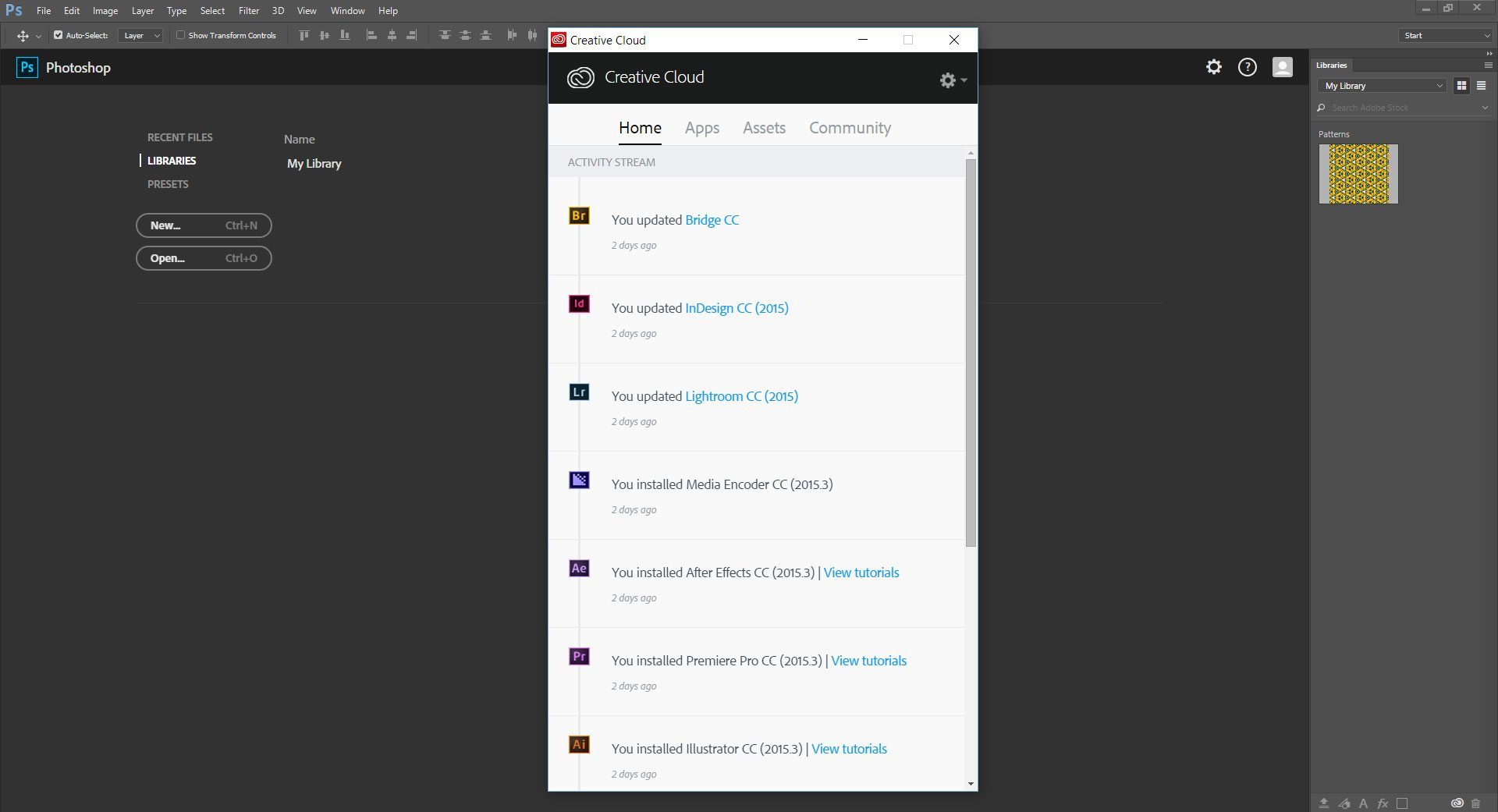Click the Align vertical centers icon
The image size is (1498, 812).
tap(325, 35)
